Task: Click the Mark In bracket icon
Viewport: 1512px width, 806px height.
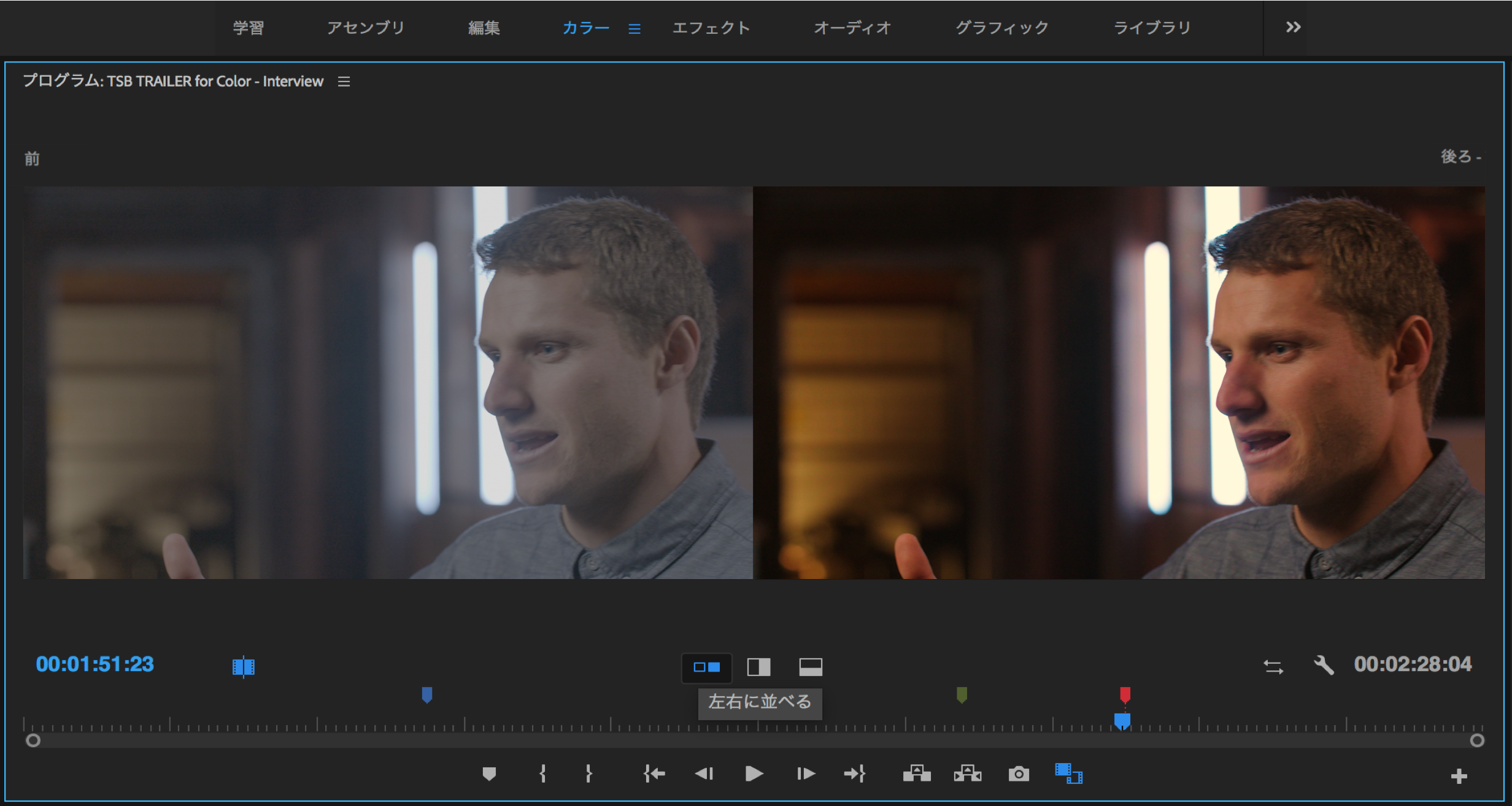Action: [x=542, y=774]
